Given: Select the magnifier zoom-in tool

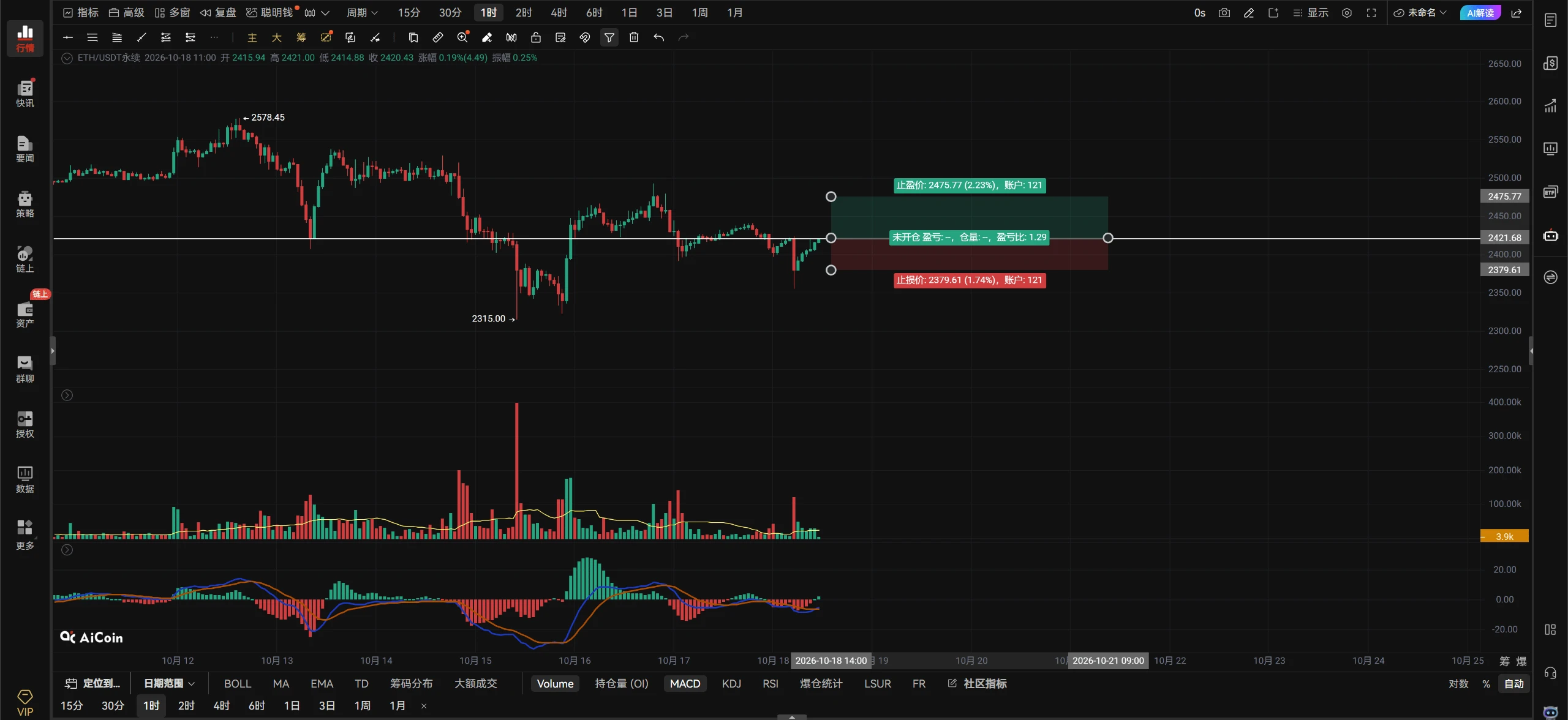Looking at the screenshot, I should (x=463, y=37).
